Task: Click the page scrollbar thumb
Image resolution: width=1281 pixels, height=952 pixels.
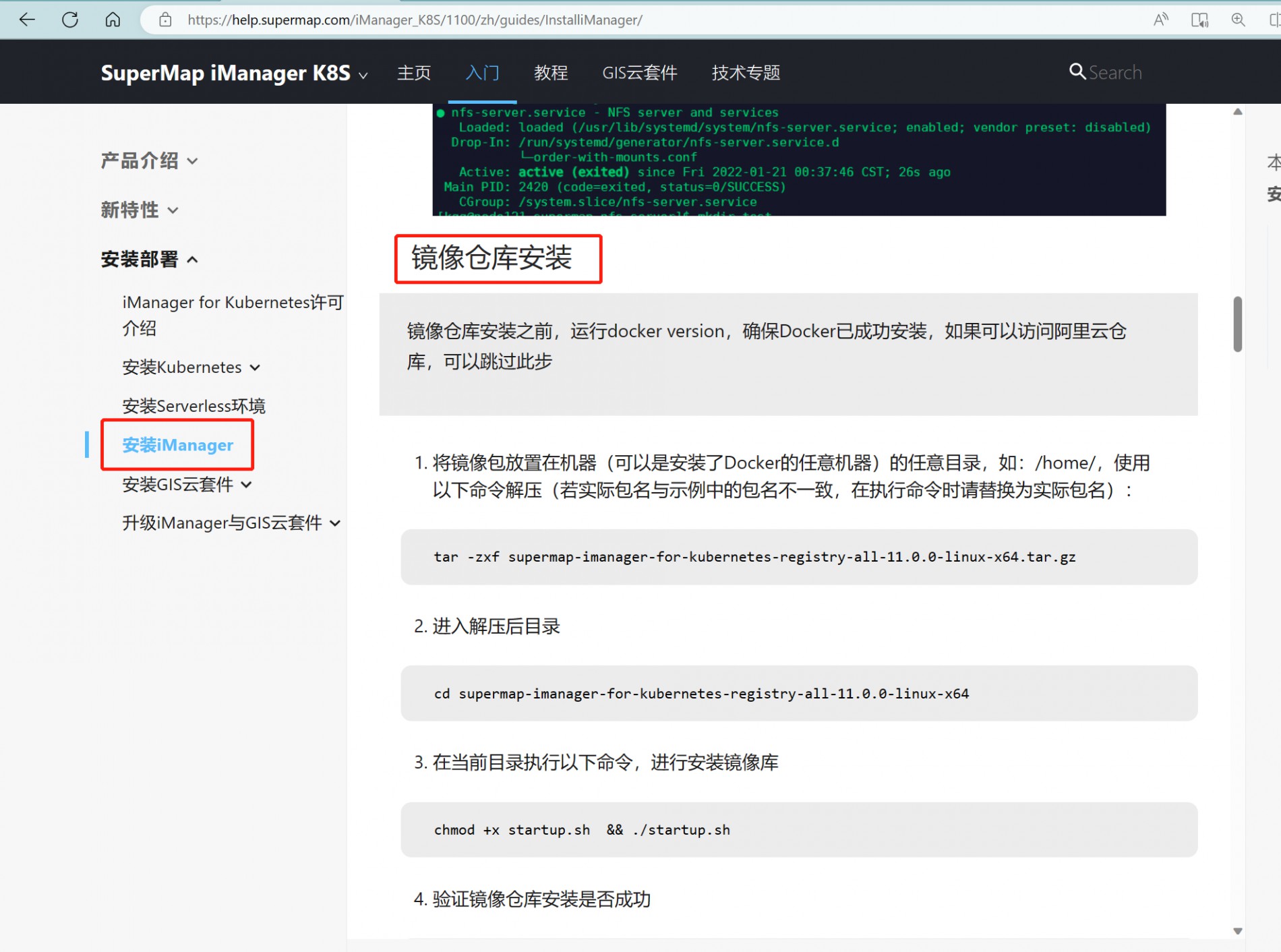Action: coord(1237,324)
